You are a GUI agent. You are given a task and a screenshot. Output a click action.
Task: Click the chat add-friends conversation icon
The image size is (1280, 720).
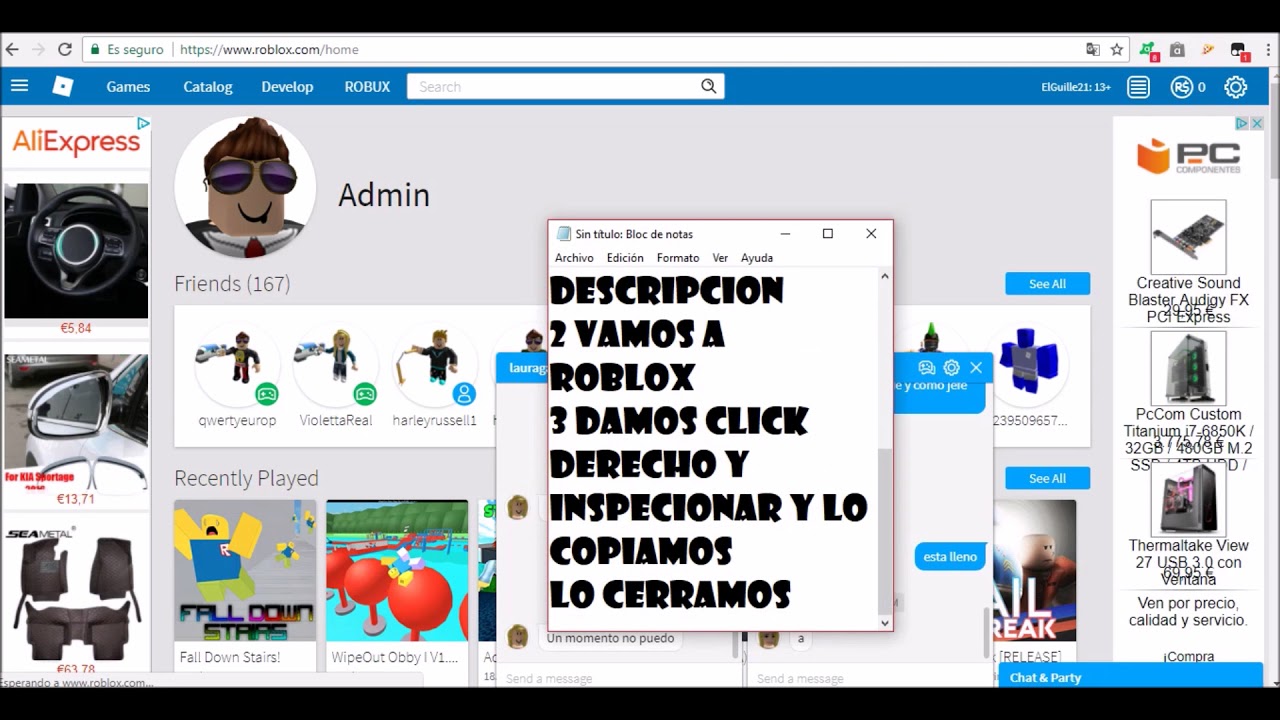tap(927, 368)
